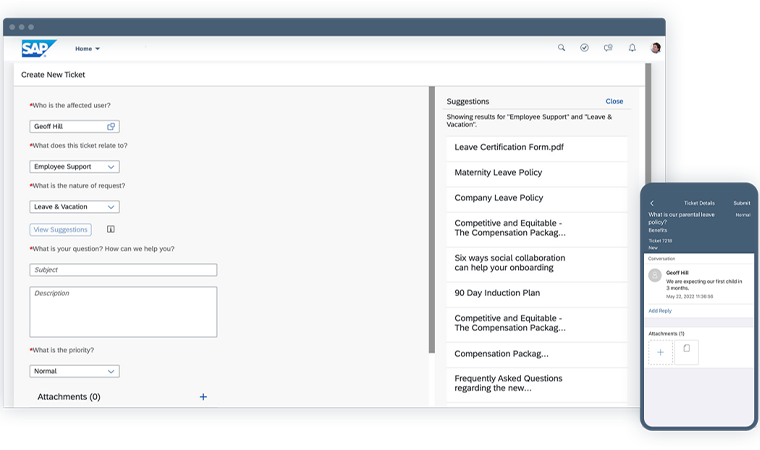Click the Subject input field
The image size is (760, 450).
(x=123, y=270)
